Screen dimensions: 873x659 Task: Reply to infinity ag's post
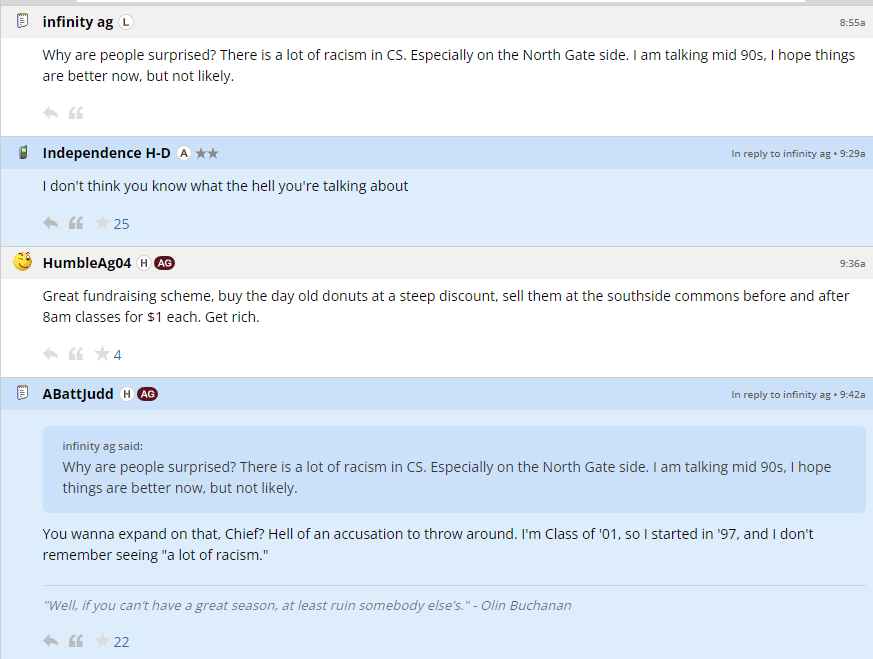[51, 113]
